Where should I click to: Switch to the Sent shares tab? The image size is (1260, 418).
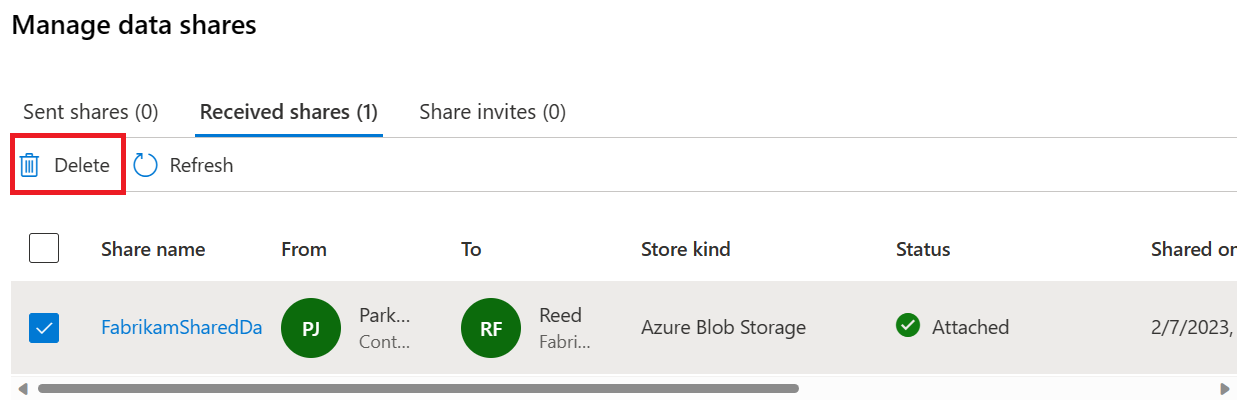click(91, 112)
